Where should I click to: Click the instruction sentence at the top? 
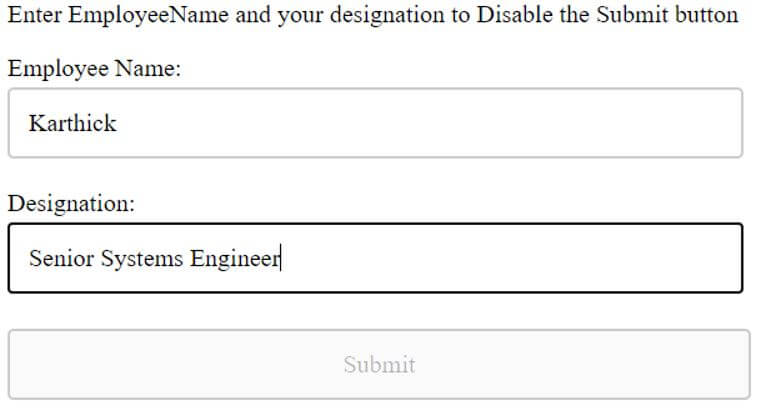373,16
